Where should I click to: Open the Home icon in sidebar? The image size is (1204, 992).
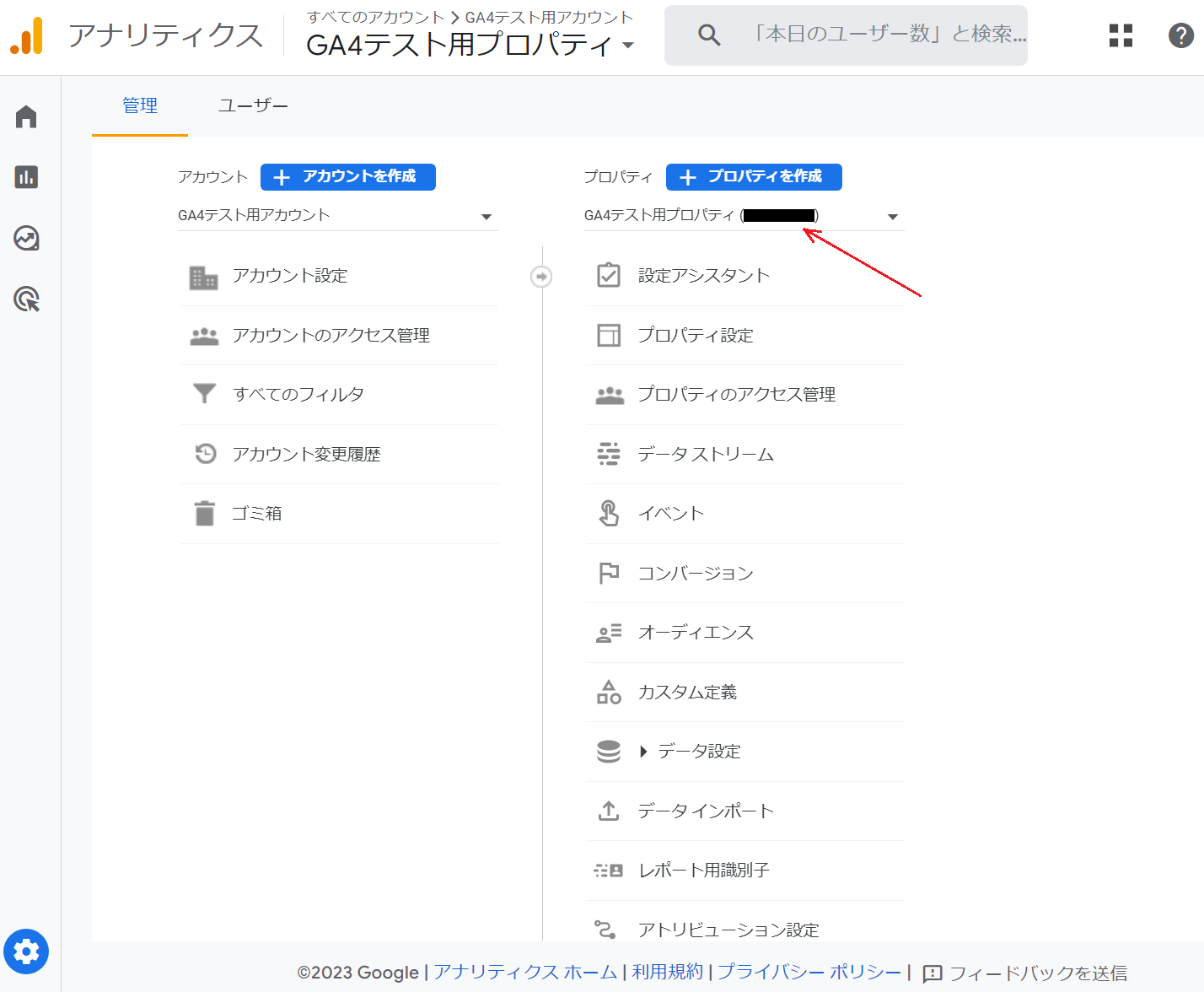tap(26, 116)
